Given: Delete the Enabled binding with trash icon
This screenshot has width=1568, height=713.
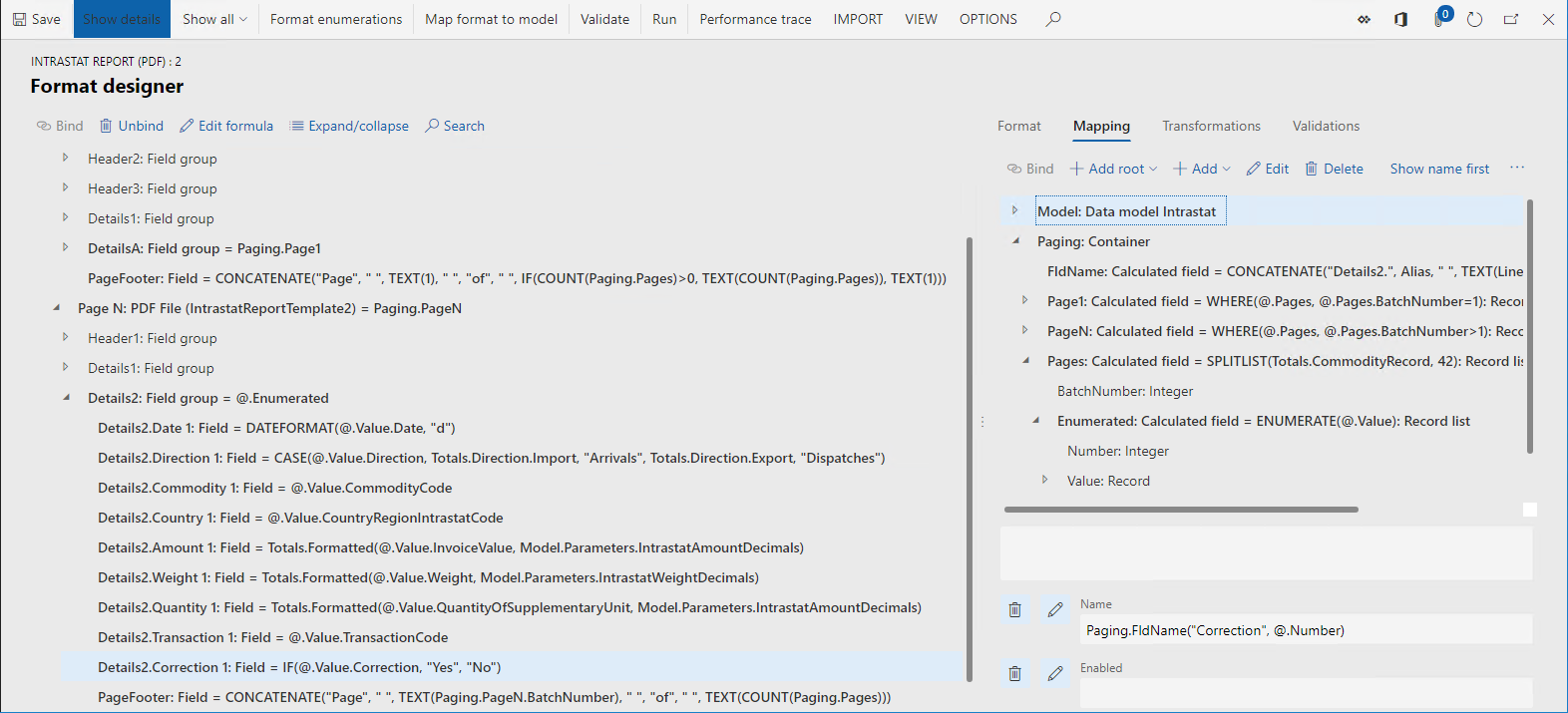Looking at the screenshot, I should coord(1014,673).
